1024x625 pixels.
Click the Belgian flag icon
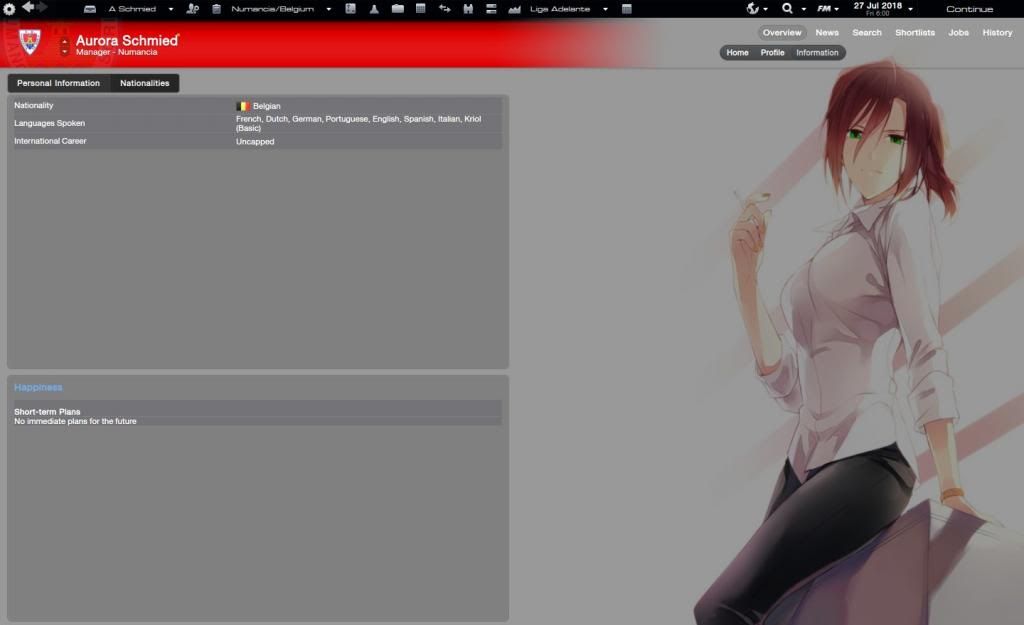242,106
